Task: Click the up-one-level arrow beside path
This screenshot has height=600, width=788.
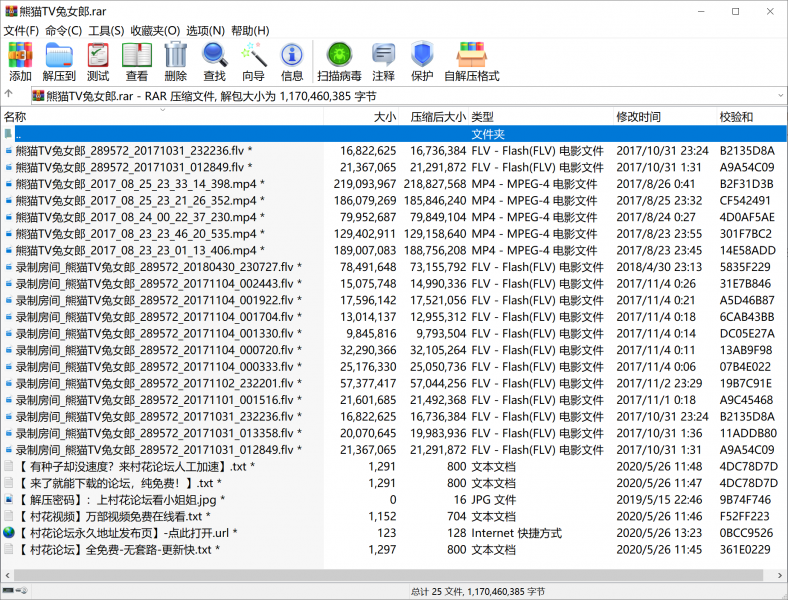Action: (x=9, y=95)
